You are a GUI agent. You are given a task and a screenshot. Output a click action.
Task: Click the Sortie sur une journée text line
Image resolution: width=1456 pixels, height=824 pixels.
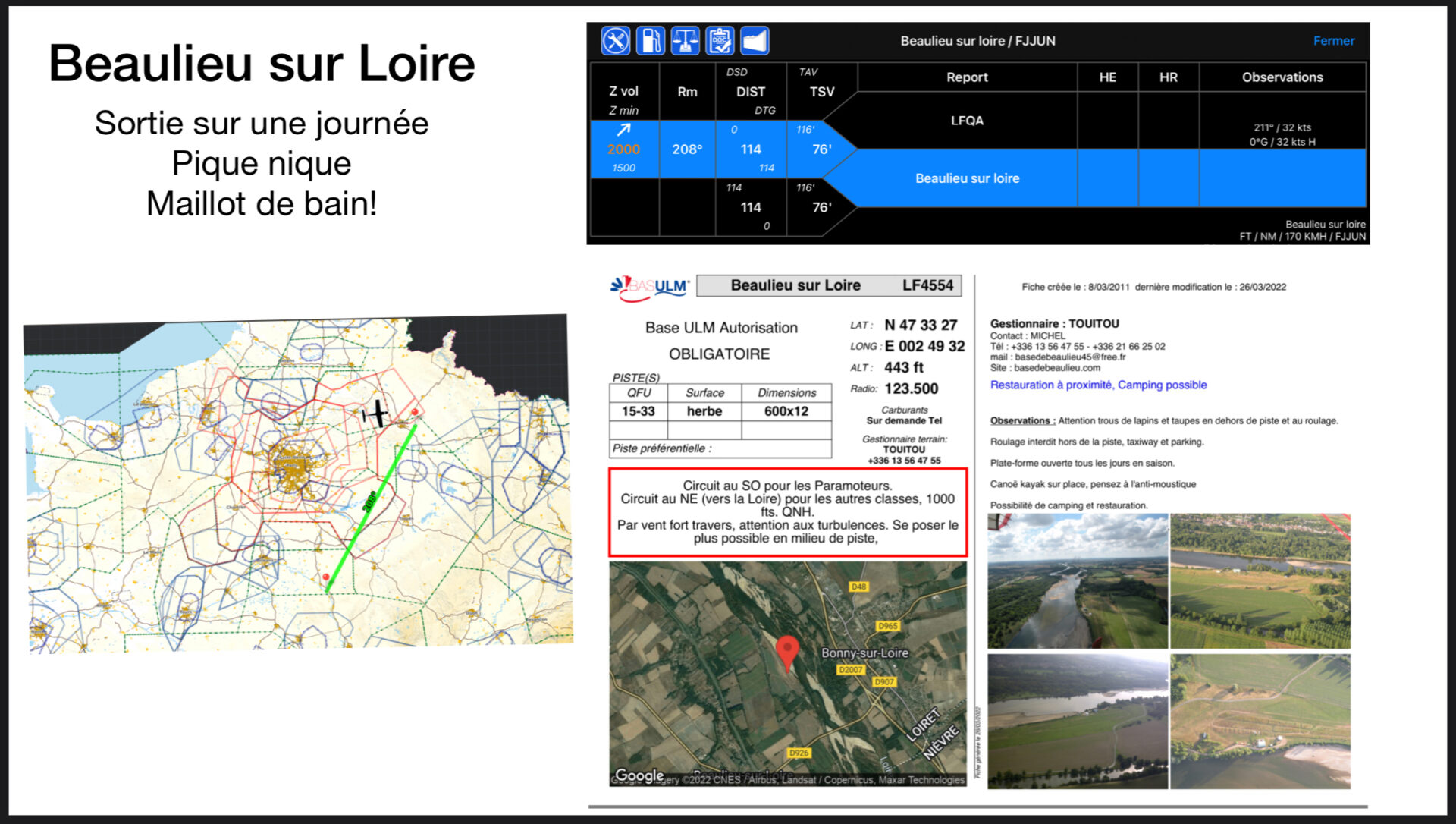262,123
